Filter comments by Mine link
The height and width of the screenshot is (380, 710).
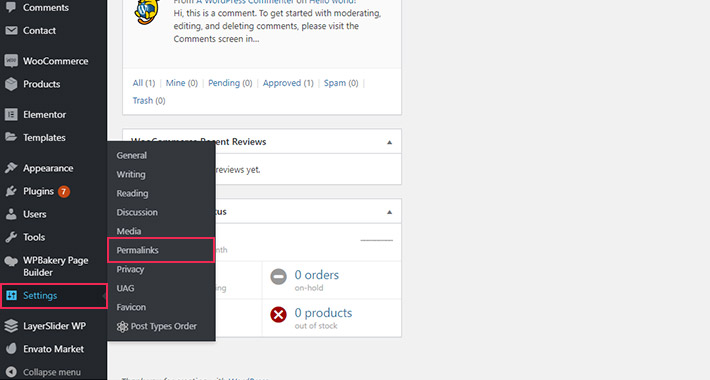(x=175, y=83)
